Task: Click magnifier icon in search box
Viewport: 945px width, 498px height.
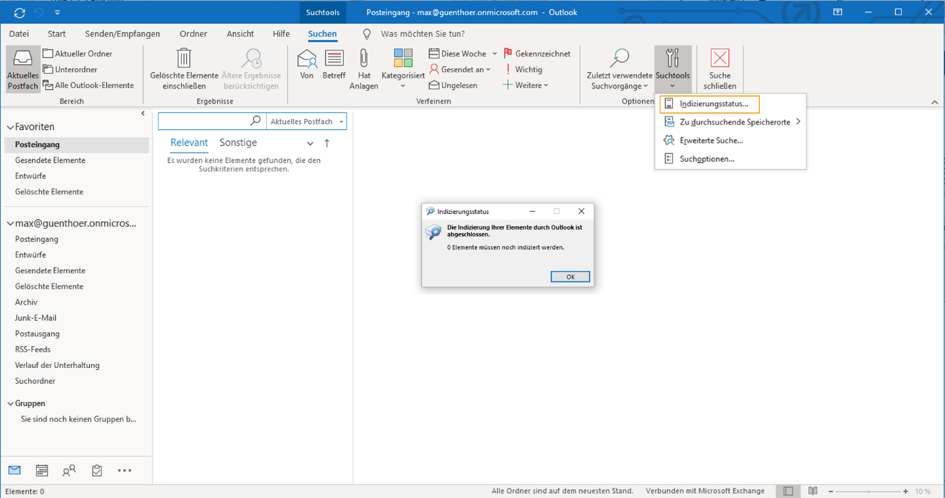Action: [256, 121]
